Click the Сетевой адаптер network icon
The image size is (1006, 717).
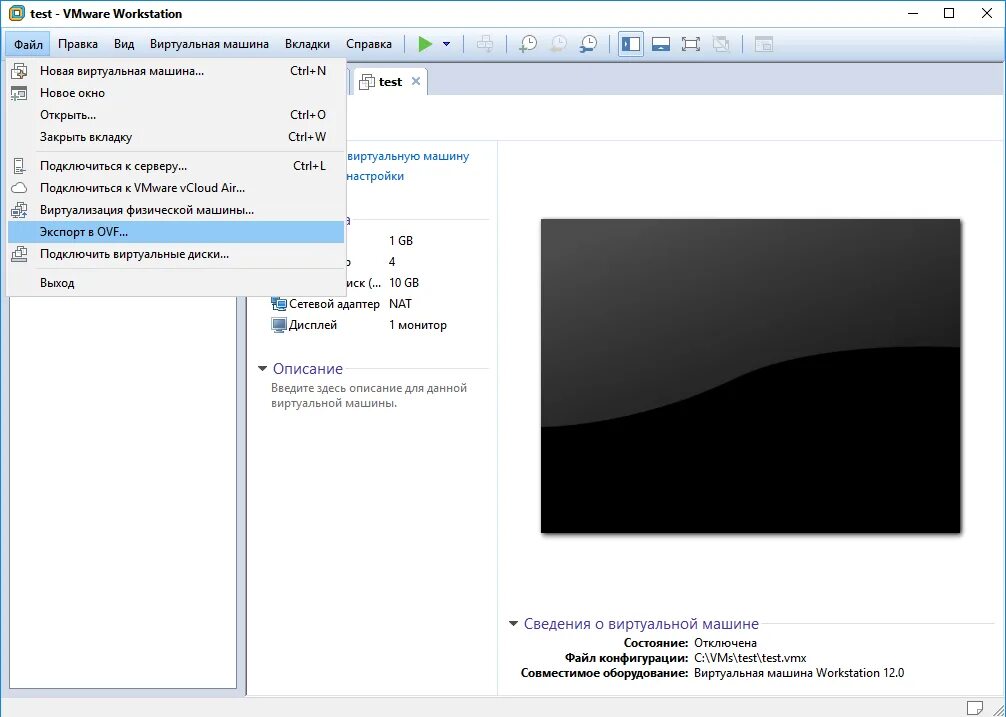pos(278,303)
